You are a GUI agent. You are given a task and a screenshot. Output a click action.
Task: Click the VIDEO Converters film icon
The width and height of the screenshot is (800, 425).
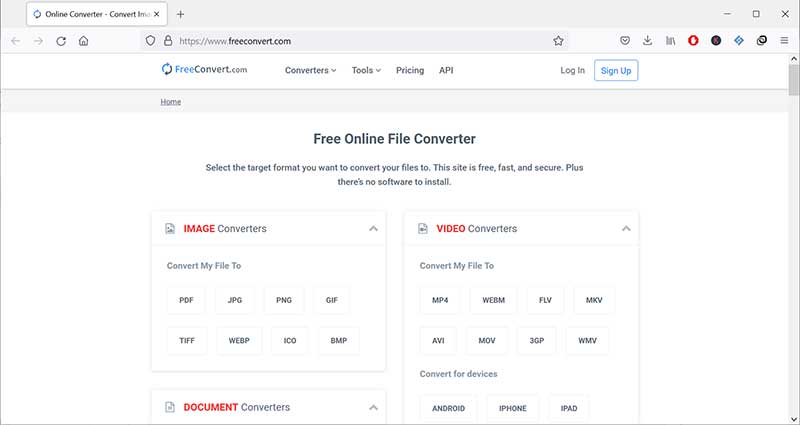click(422, 229)
